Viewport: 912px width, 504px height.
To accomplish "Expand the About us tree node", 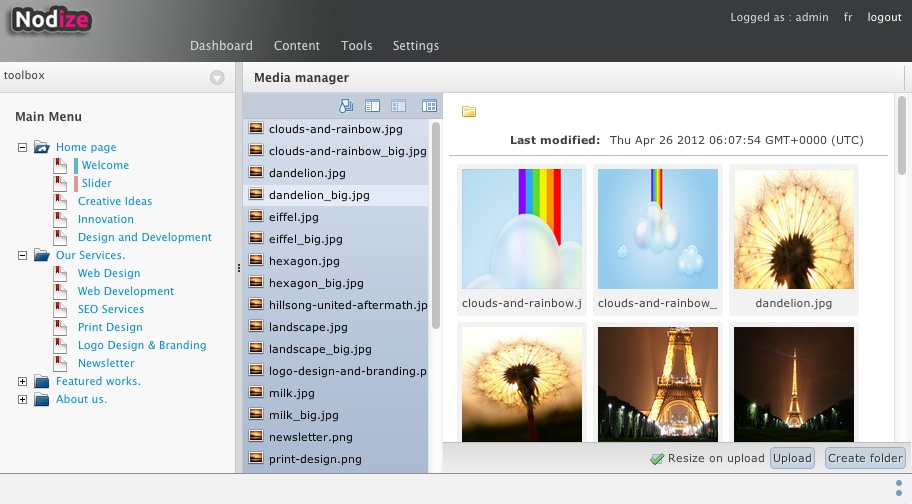I will tap(22, 399).
